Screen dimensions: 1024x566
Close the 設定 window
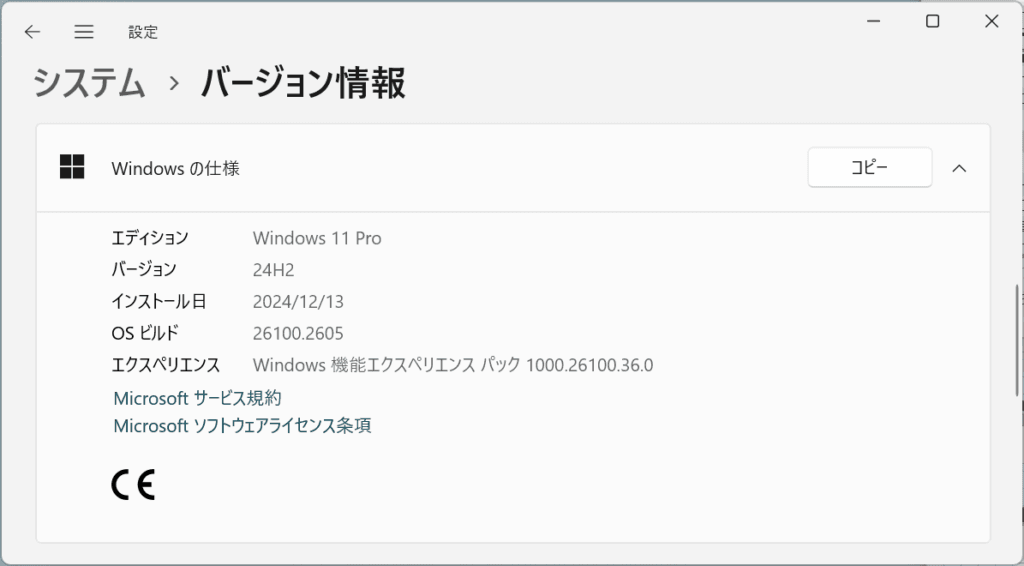[x=991, y=22]
